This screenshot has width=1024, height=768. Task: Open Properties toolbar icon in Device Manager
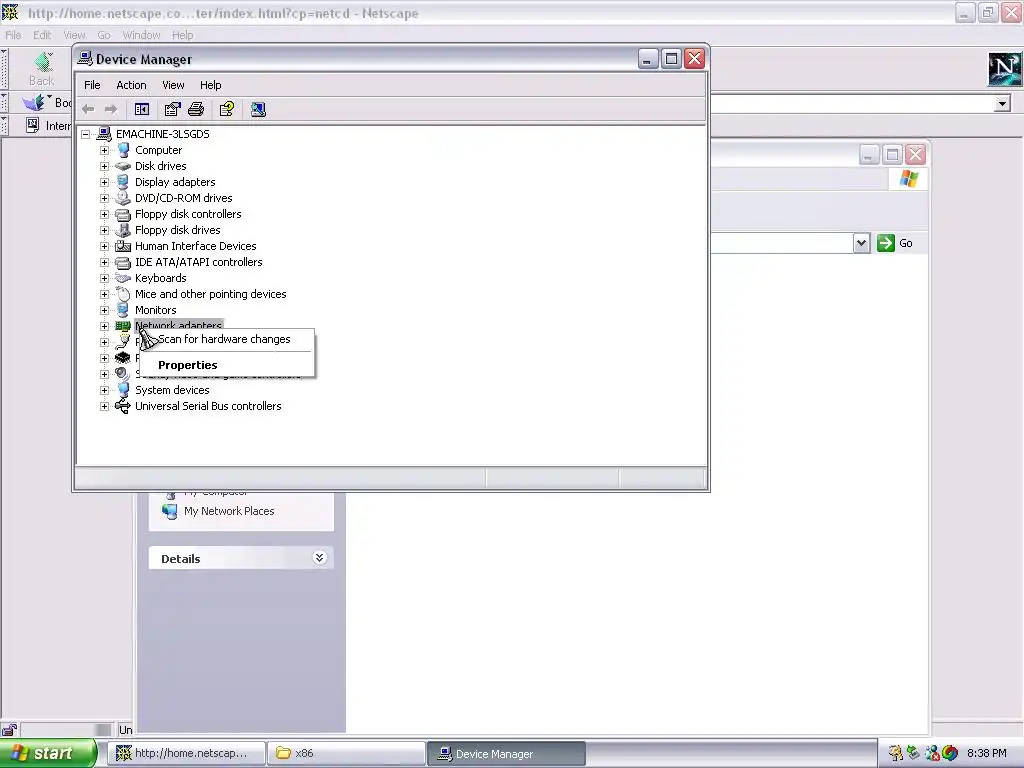(x=172, y=110)
